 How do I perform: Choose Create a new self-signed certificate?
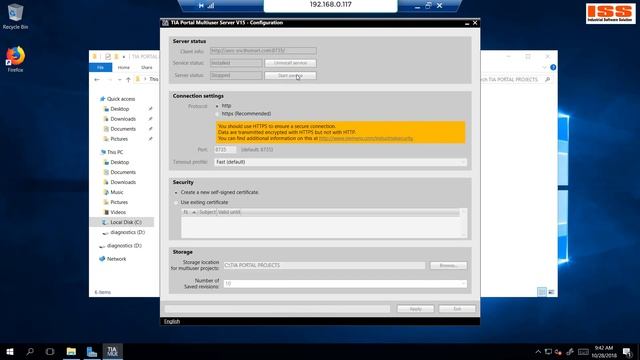click(x=176, y=192)
